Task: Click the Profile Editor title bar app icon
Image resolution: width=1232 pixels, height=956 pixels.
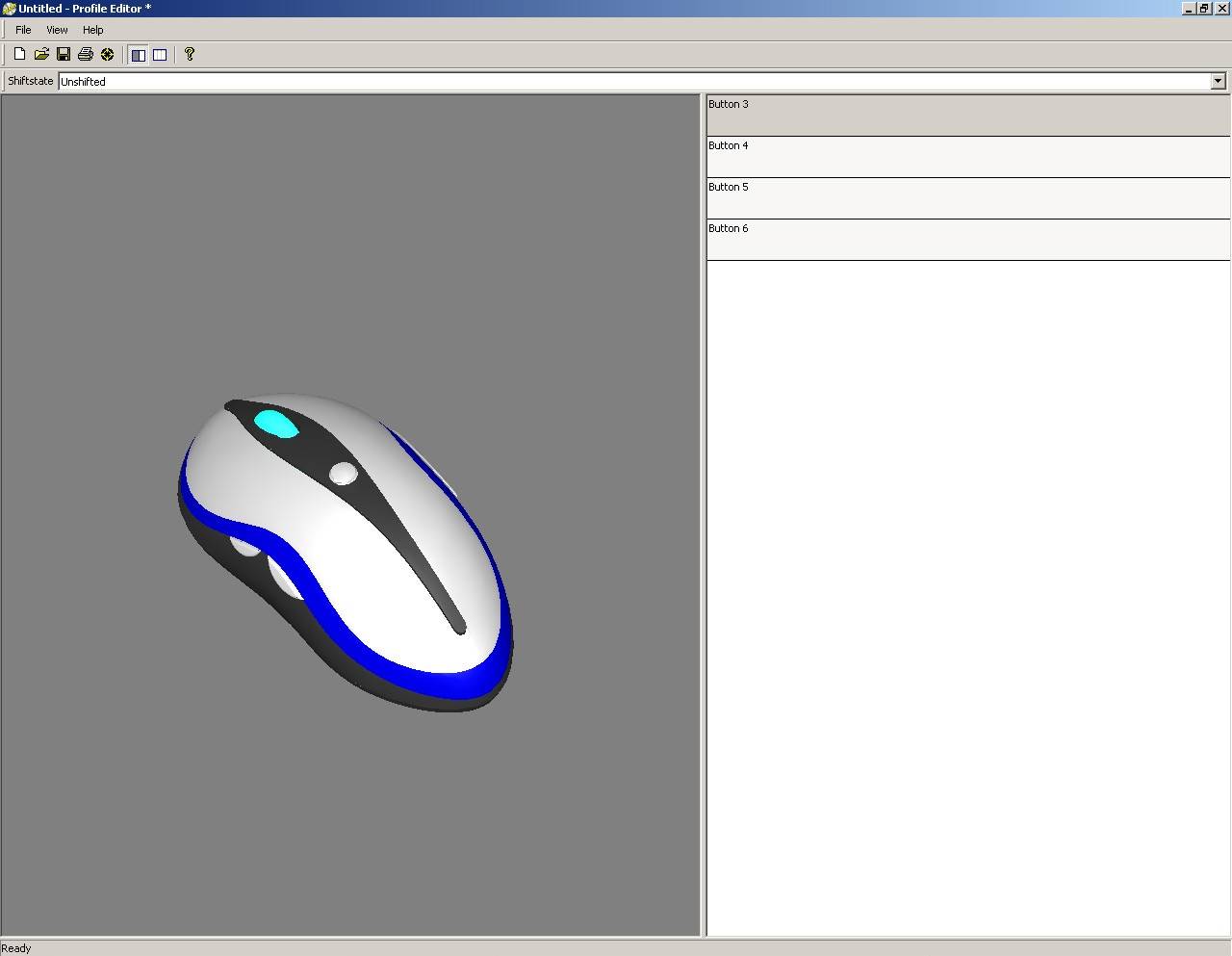Action: click(9, 9)
